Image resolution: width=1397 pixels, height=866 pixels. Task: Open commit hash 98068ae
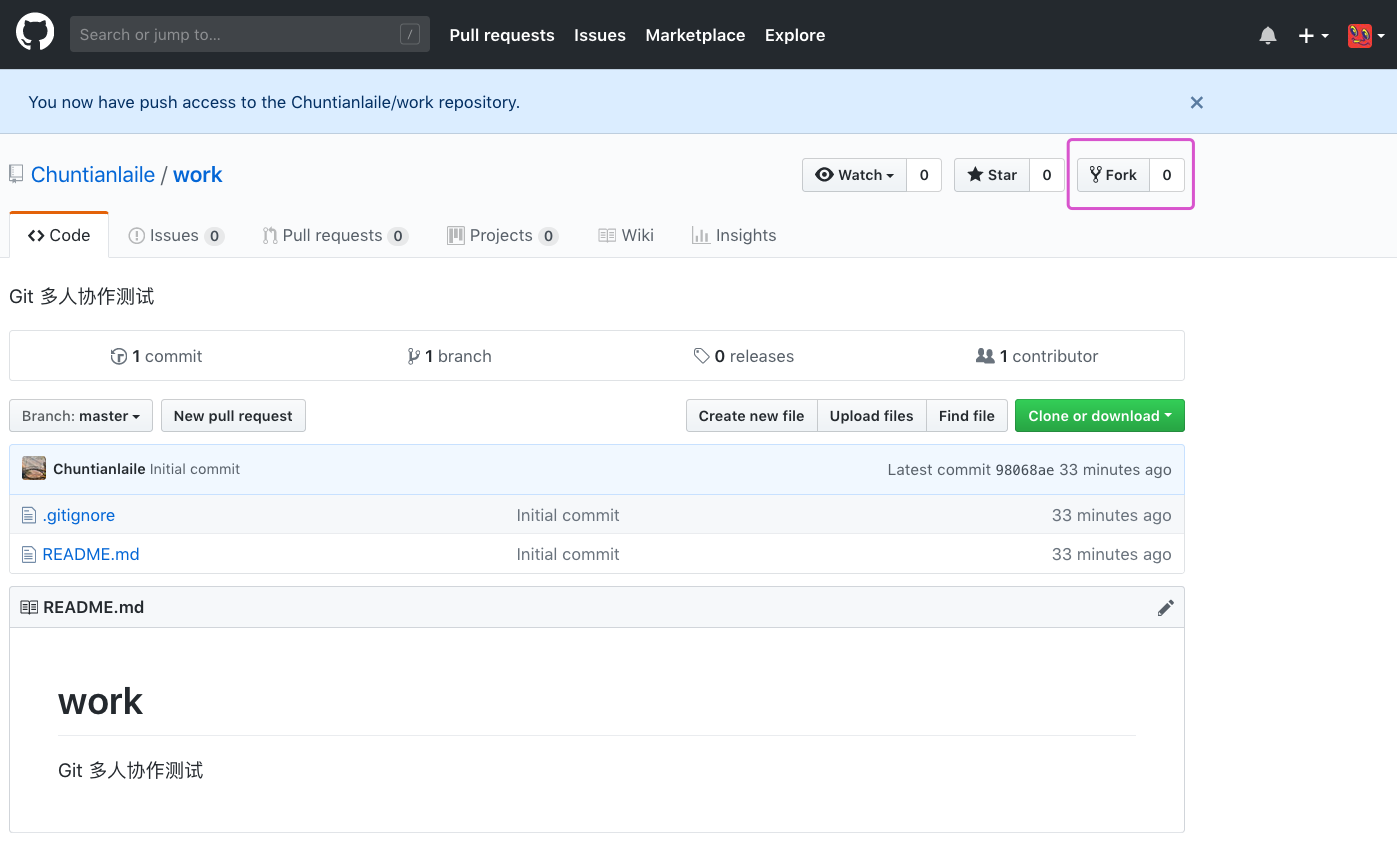pos(1024,470)
